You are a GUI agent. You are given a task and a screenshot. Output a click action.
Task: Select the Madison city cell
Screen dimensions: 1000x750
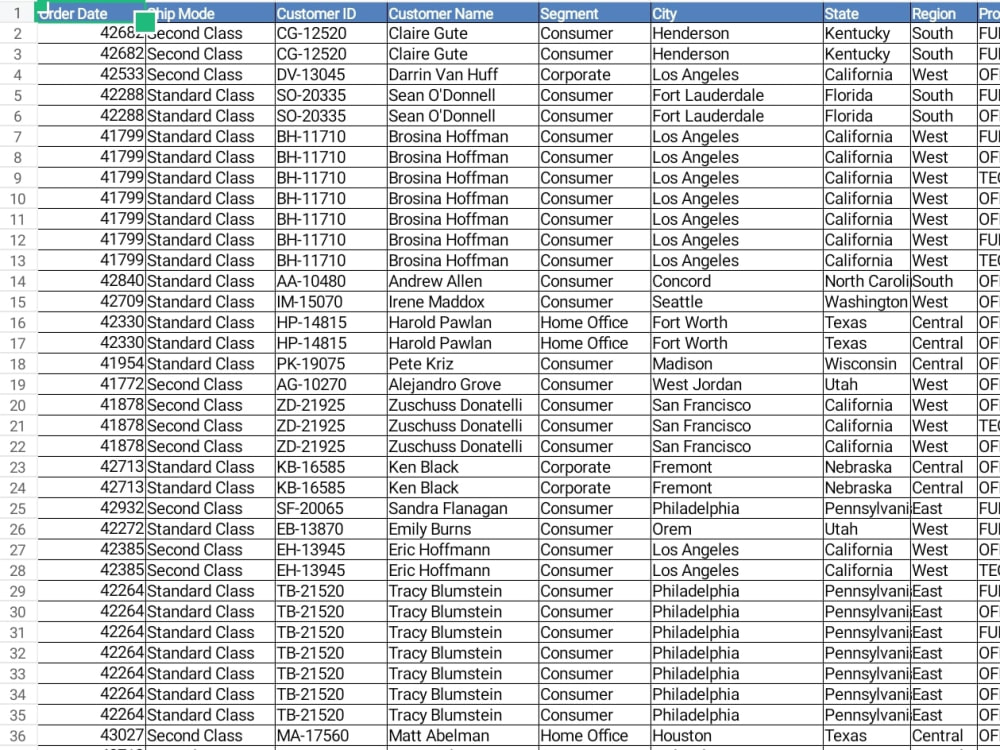(737, 364)
